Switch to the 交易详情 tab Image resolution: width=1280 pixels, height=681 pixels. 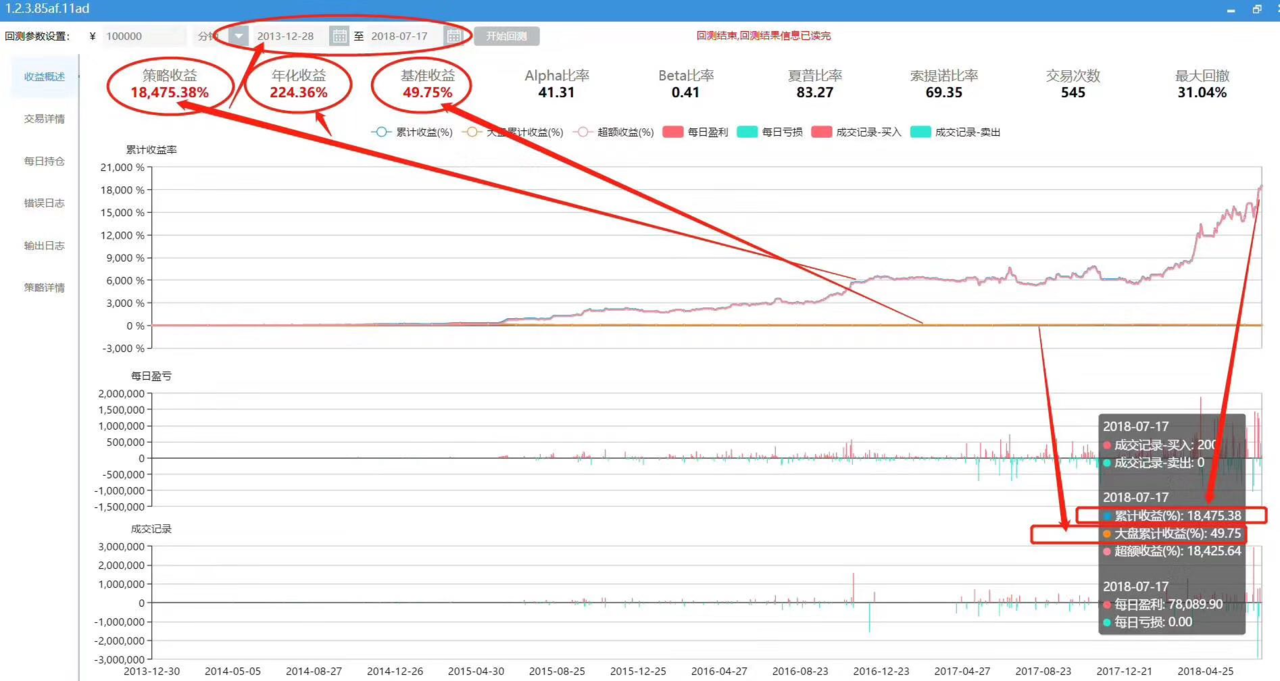pos(44,119)
